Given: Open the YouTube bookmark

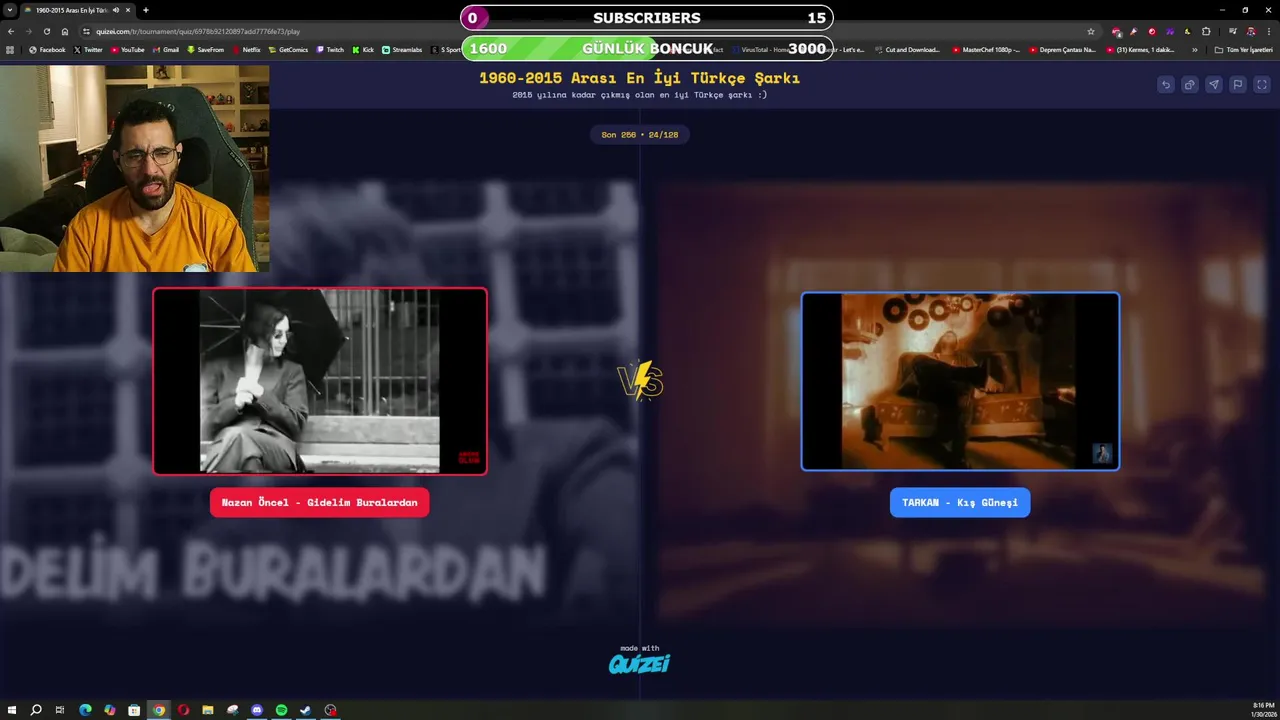Looking at the screenshot, I should coord(127,49).
